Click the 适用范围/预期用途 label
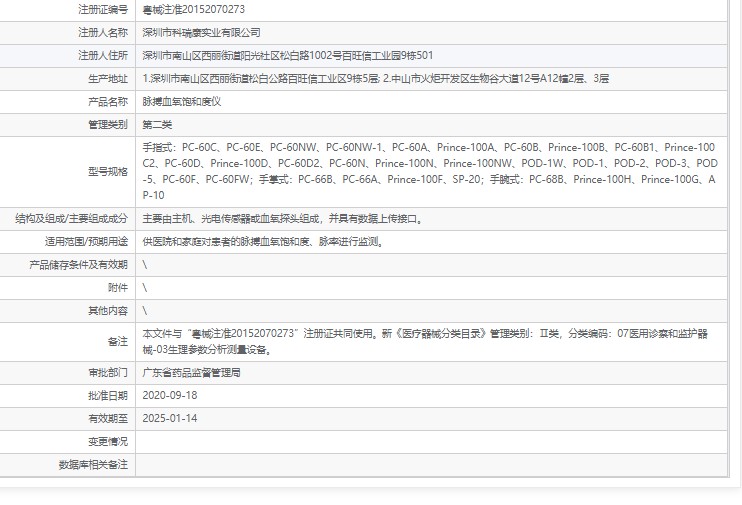742x505 pixels. coord(86,242)
